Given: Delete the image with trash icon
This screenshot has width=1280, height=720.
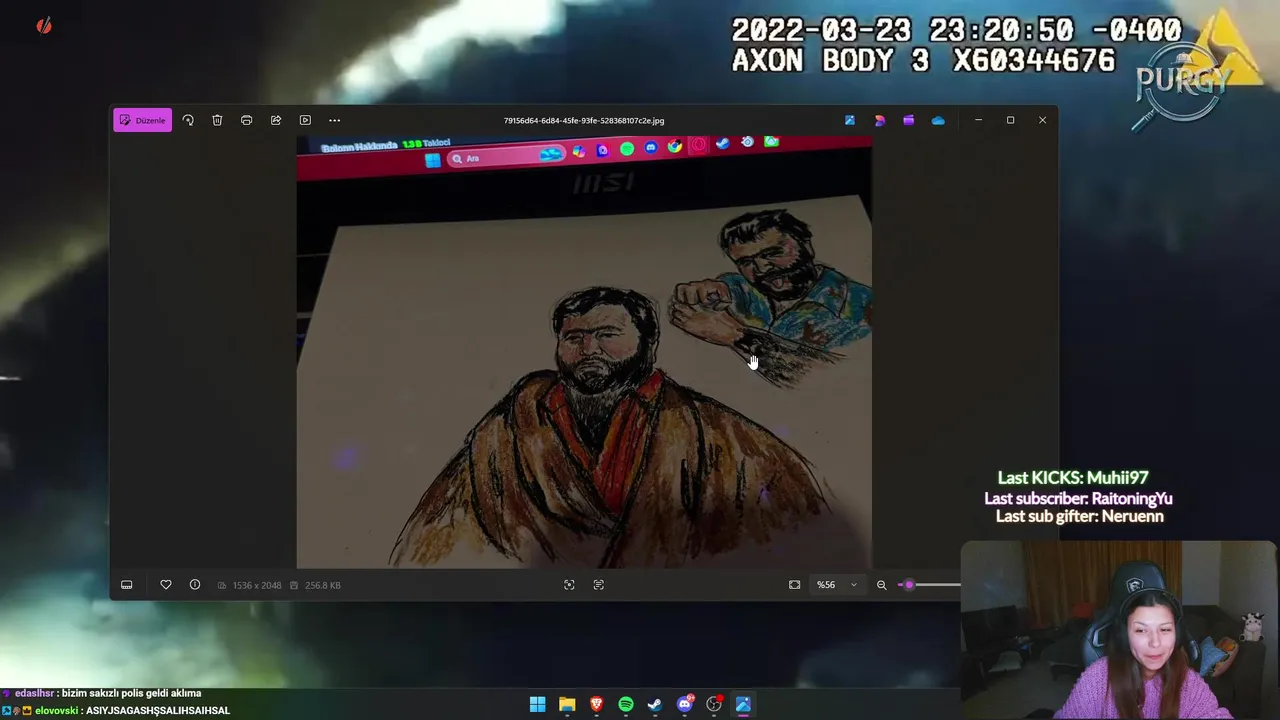Looking at the screenshot, I should pos(217,120).
